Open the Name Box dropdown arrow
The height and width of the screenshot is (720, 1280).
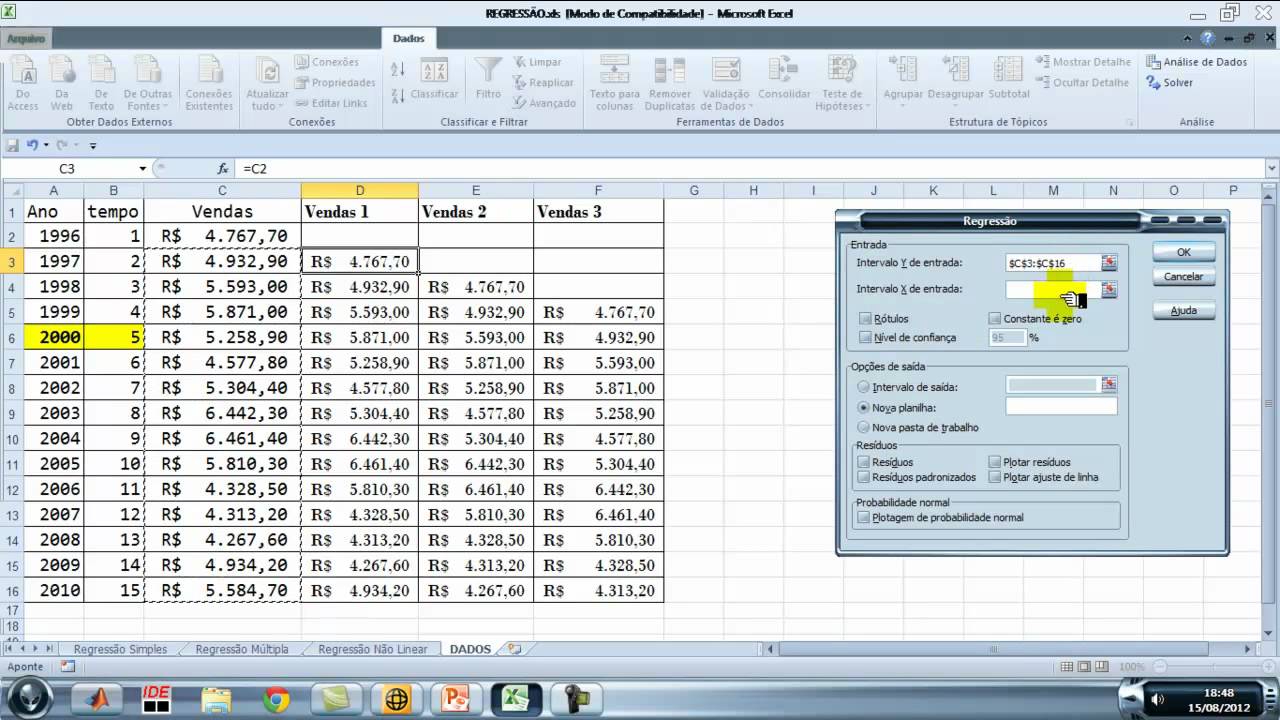[x=143, y=169]
